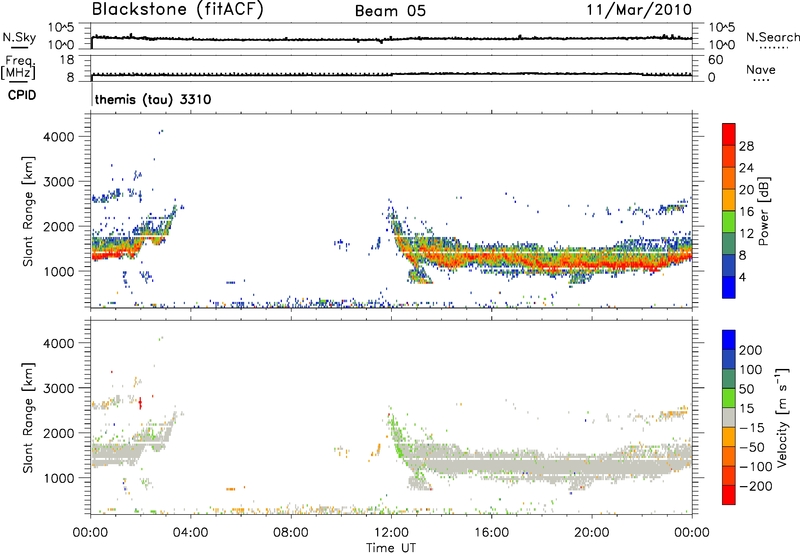Pick the bright blue bottom power colorbar swatch
800x554 pixels.
pyautogui.click(x=729, y=288)
